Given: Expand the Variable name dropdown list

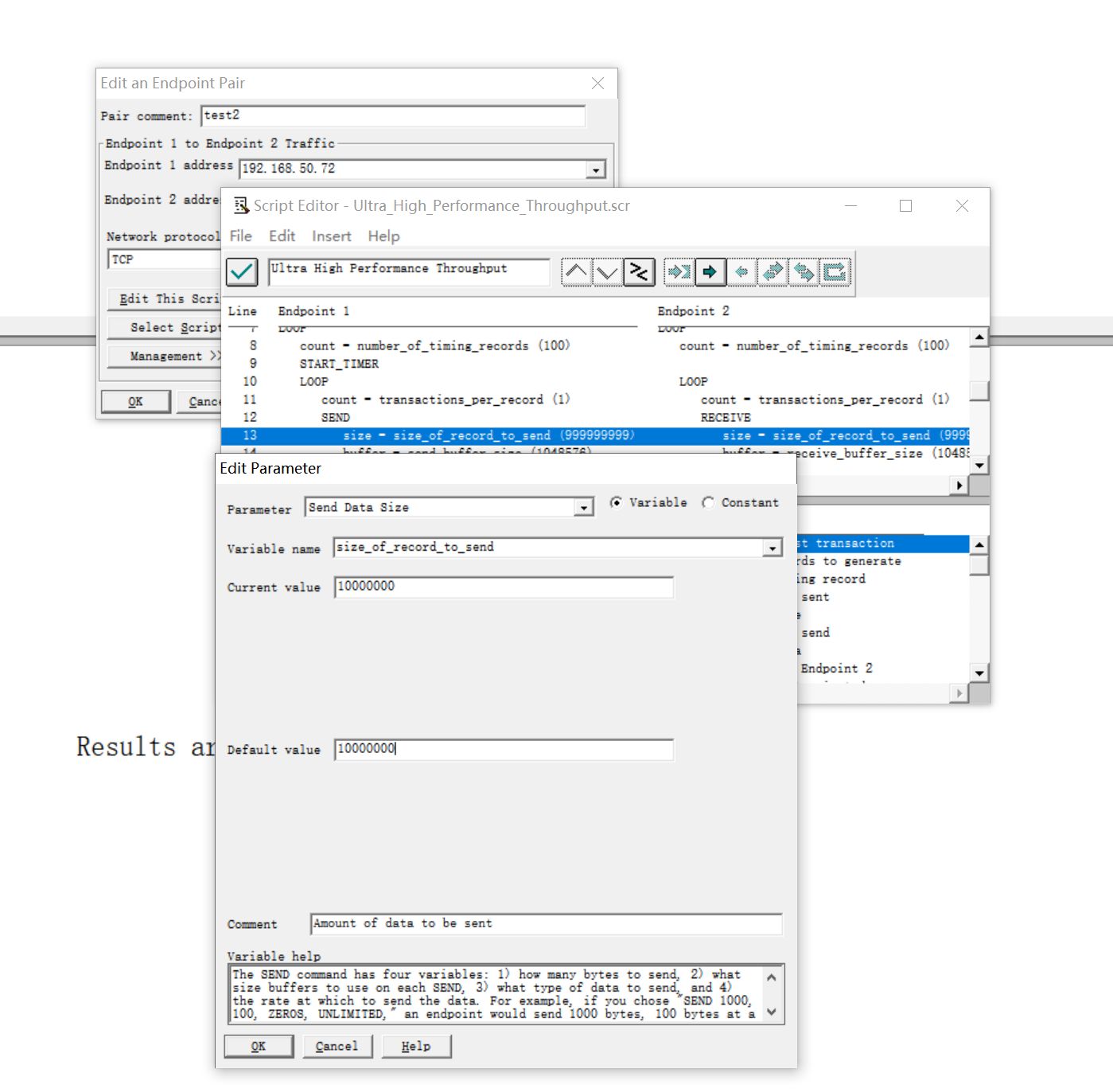Looking at the screenshot, I should pos(772,548).
